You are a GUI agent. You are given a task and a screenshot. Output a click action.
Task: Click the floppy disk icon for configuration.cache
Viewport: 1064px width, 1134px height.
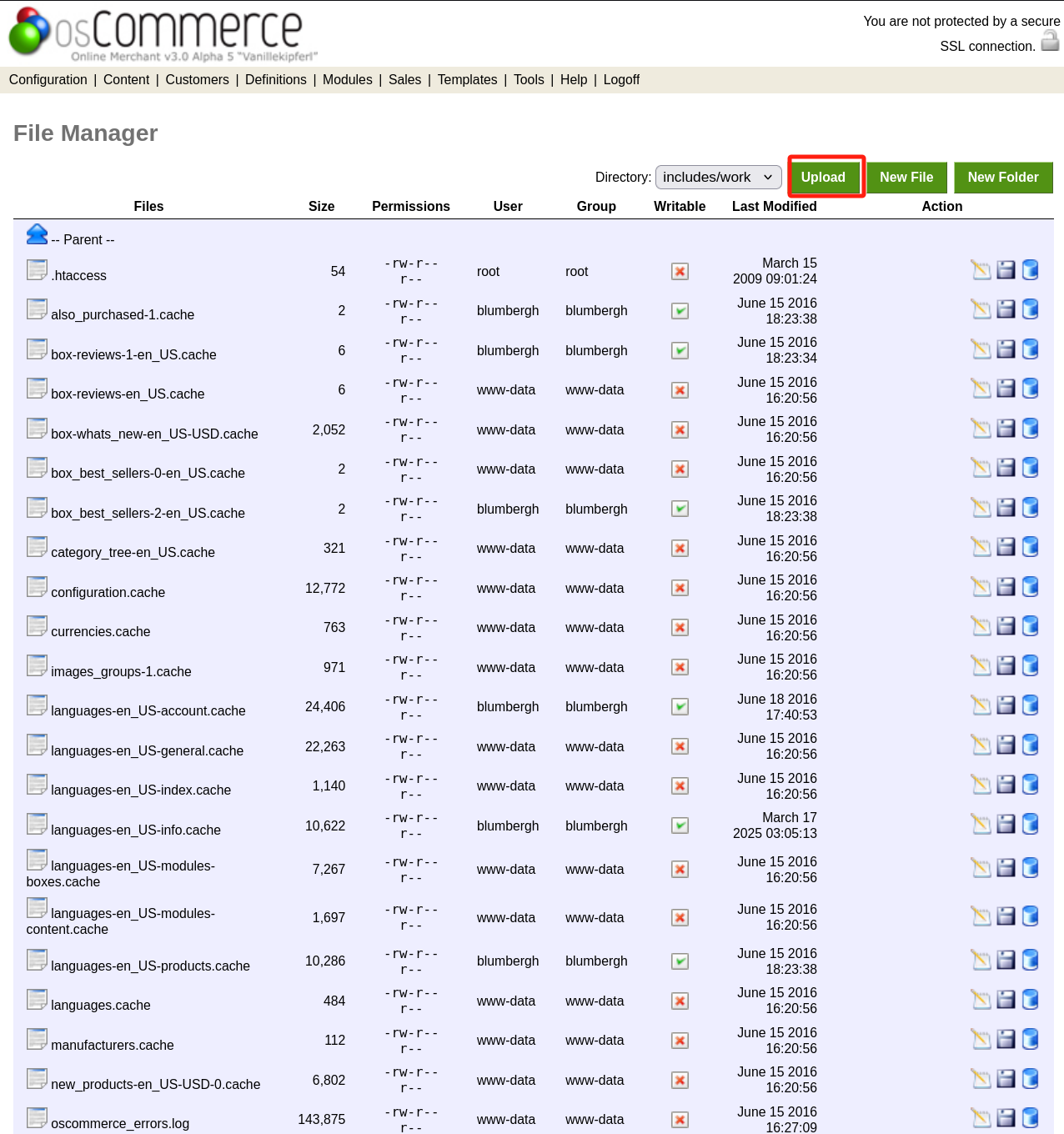tap(1006, 587)
